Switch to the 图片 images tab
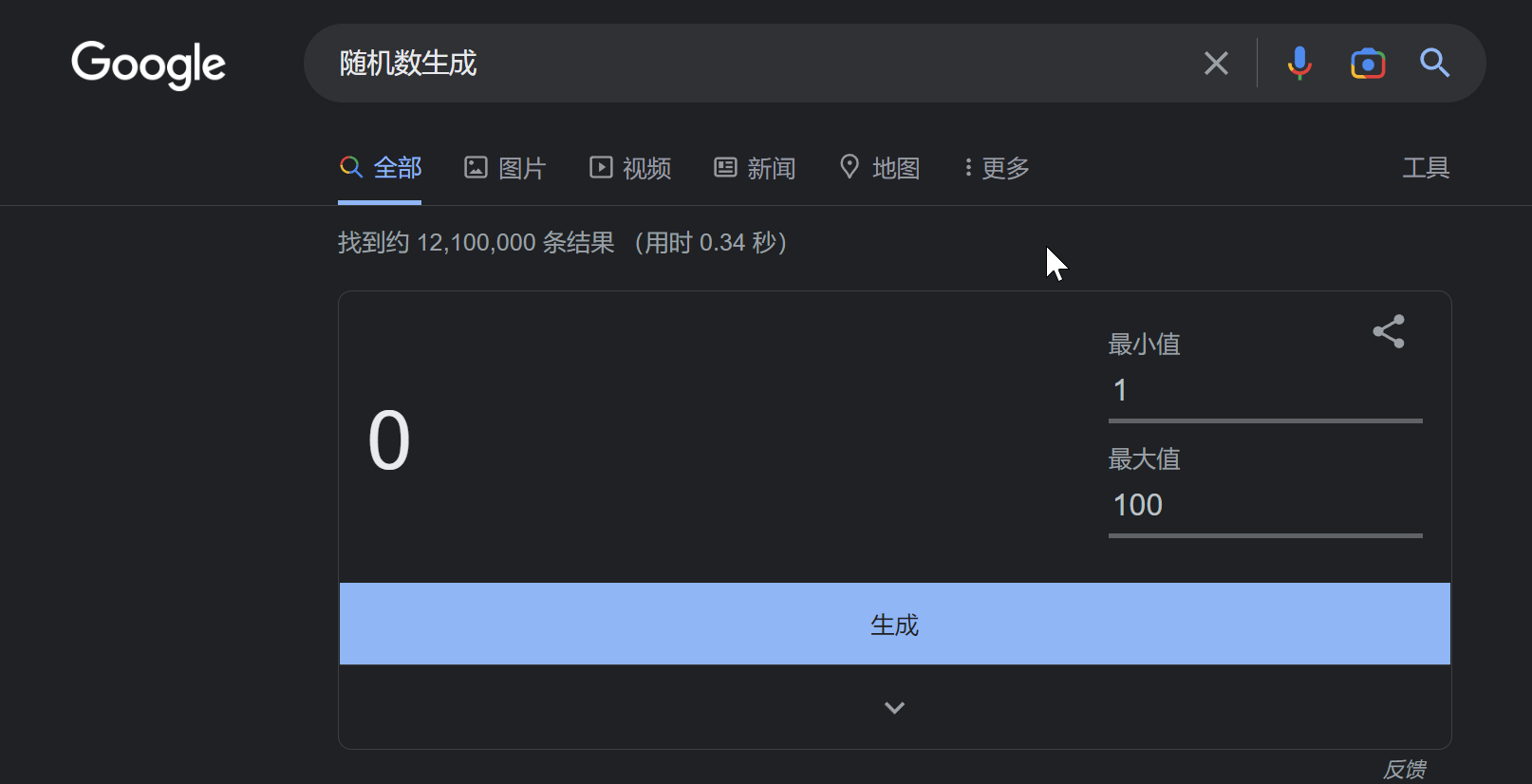1532x784 pixels. (505, 168)
